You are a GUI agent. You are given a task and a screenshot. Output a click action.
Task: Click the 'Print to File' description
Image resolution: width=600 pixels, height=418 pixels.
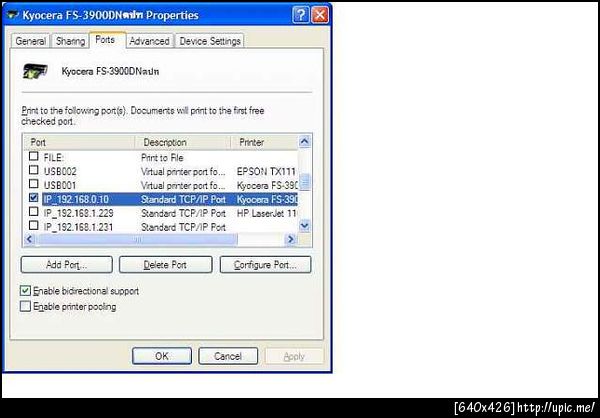point(162,158)
